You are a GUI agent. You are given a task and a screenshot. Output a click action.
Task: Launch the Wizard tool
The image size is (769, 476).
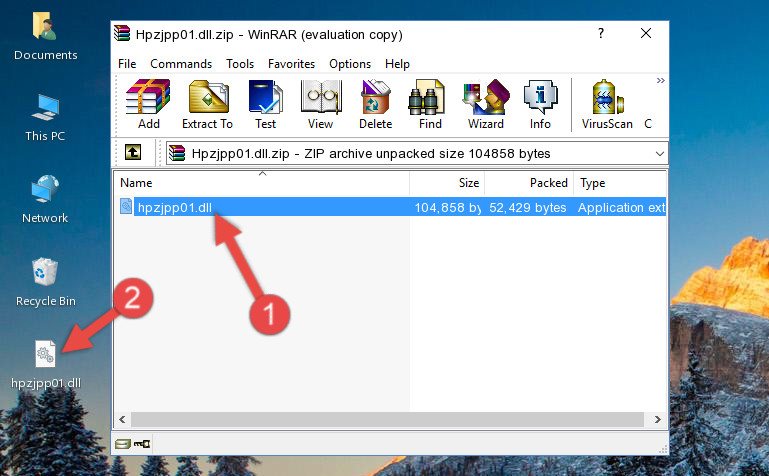(486, 104)
